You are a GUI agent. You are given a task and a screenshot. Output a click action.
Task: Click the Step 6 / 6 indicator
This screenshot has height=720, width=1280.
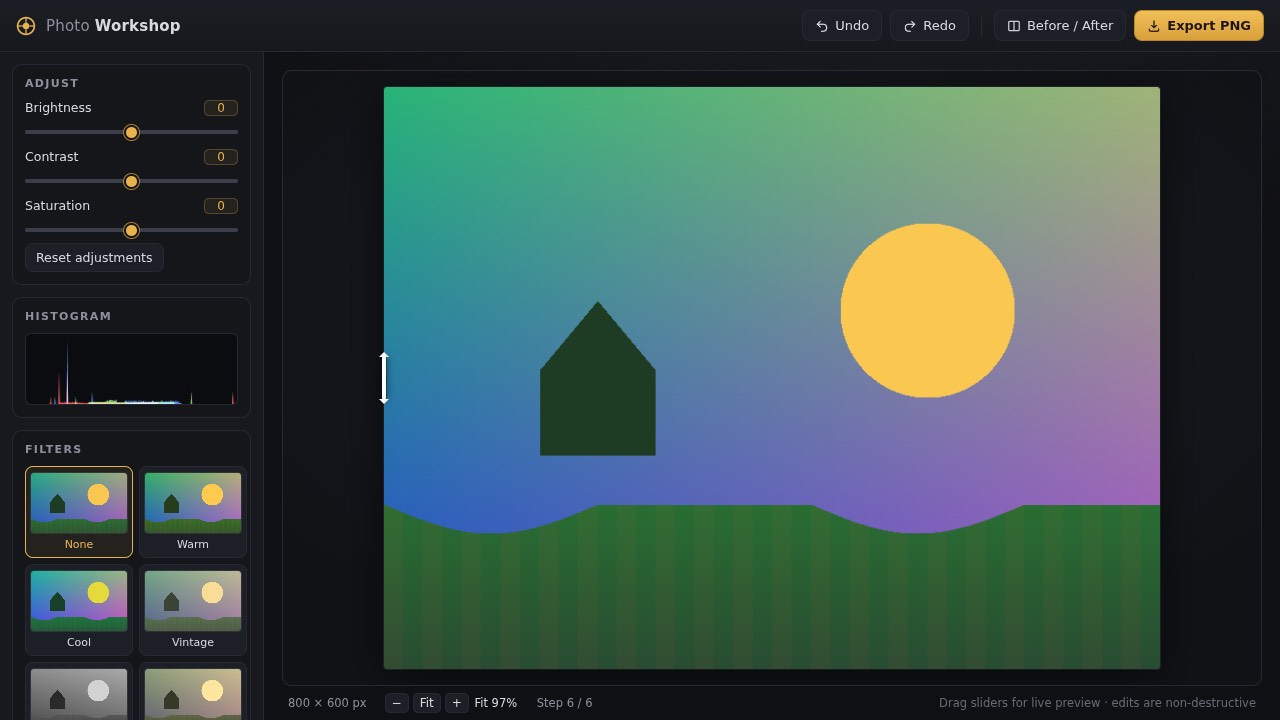pos(565,703)
